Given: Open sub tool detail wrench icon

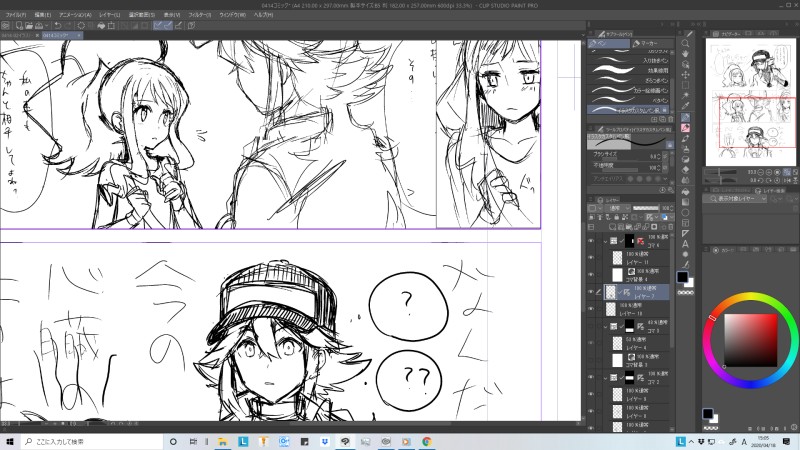Looking at the screenshot, I should (670, 190).
